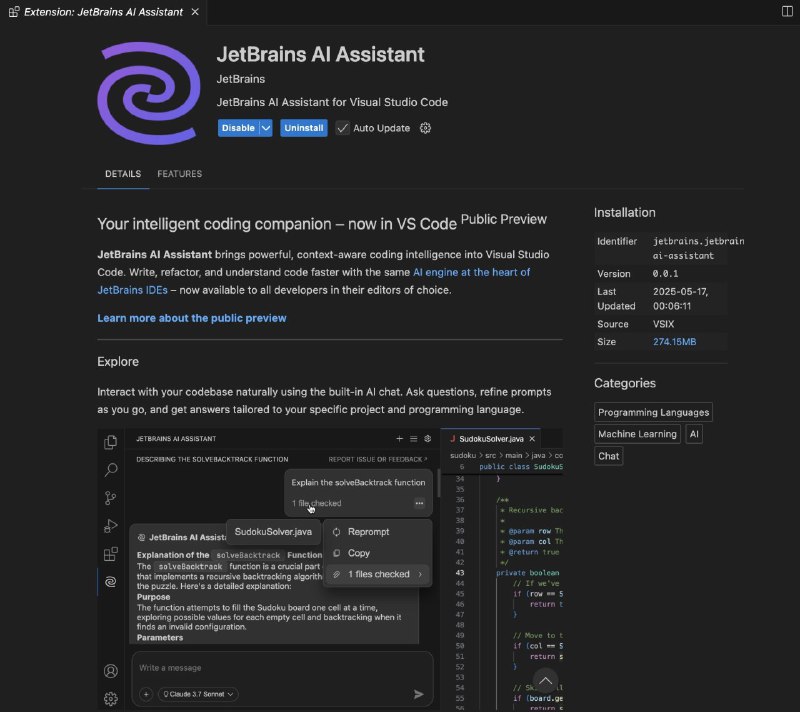
Task: Click the Uninstall button
Action: tap(303, 128)
